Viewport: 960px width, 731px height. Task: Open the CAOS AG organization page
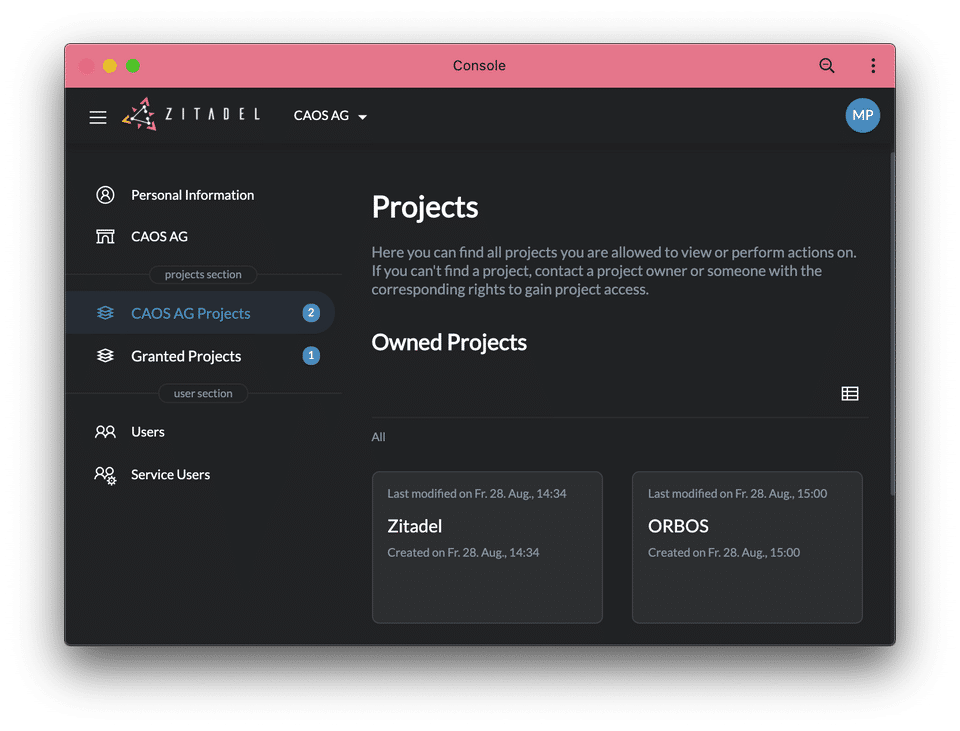pos(159,236)
